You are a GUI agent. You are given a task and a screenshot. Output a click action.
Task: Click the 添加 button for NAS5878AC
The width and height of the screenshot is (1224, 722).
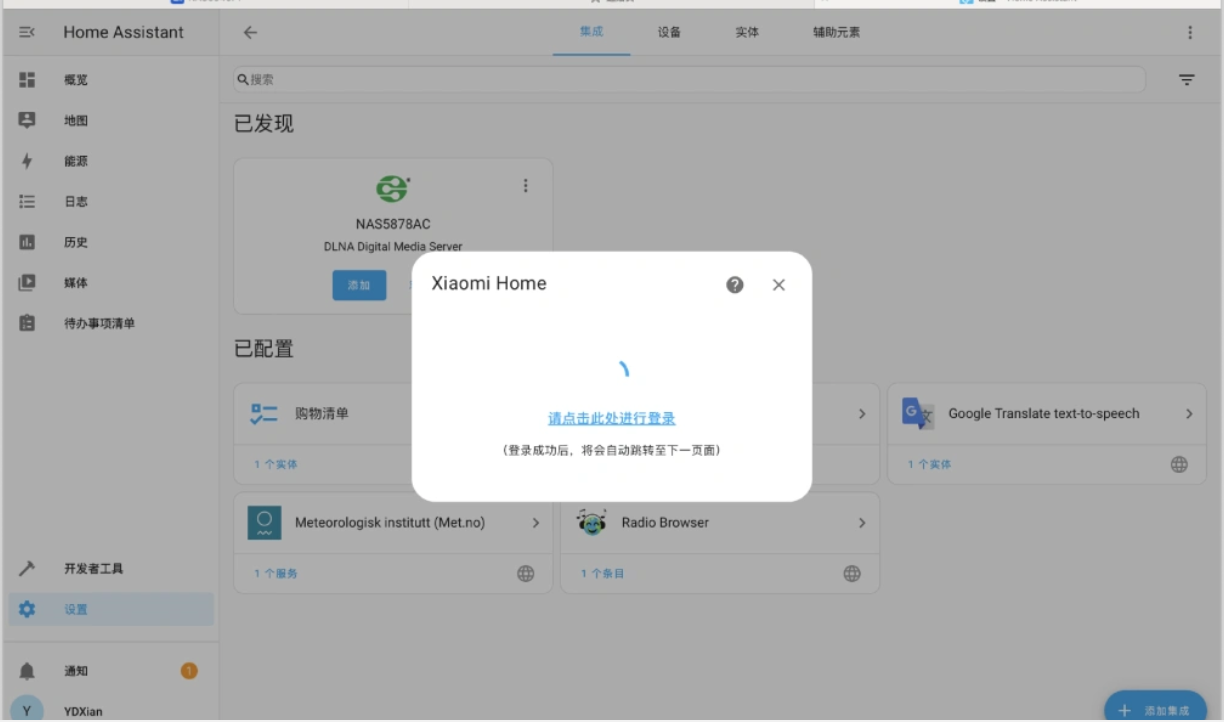359,285
